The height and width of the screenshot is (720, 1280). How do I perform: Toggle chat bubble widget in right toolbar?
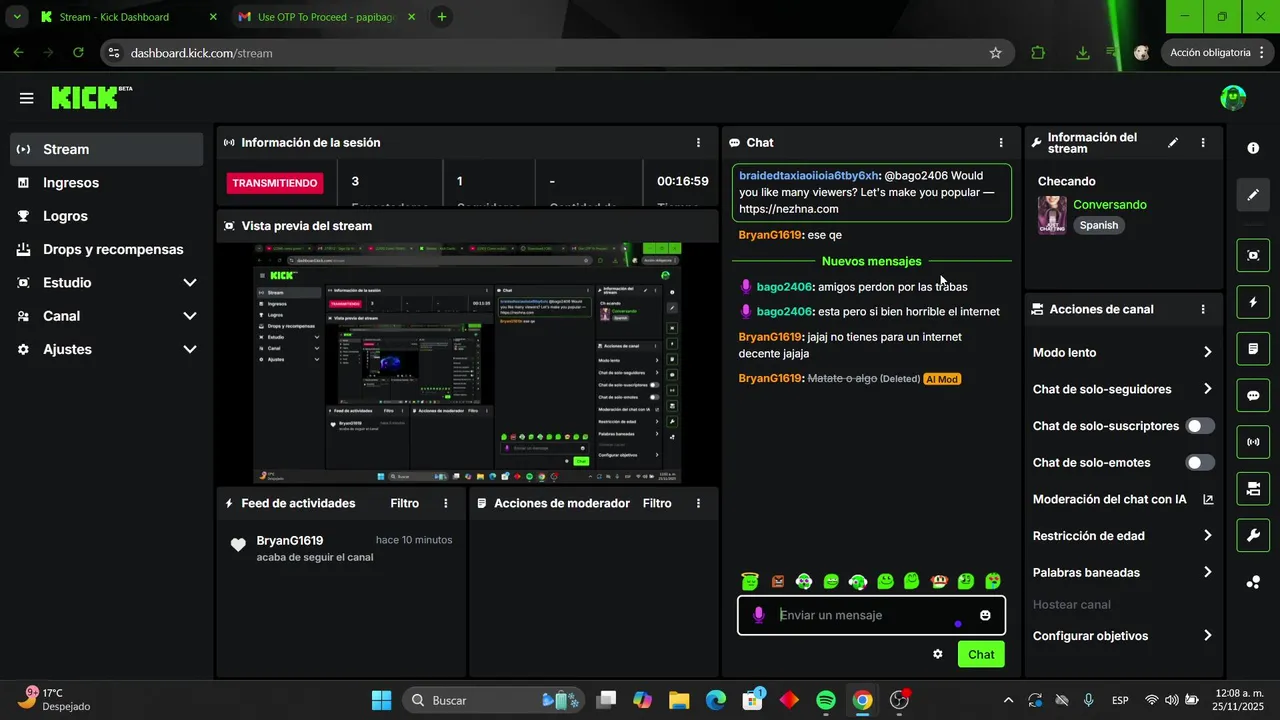(x=1253, y=395)
